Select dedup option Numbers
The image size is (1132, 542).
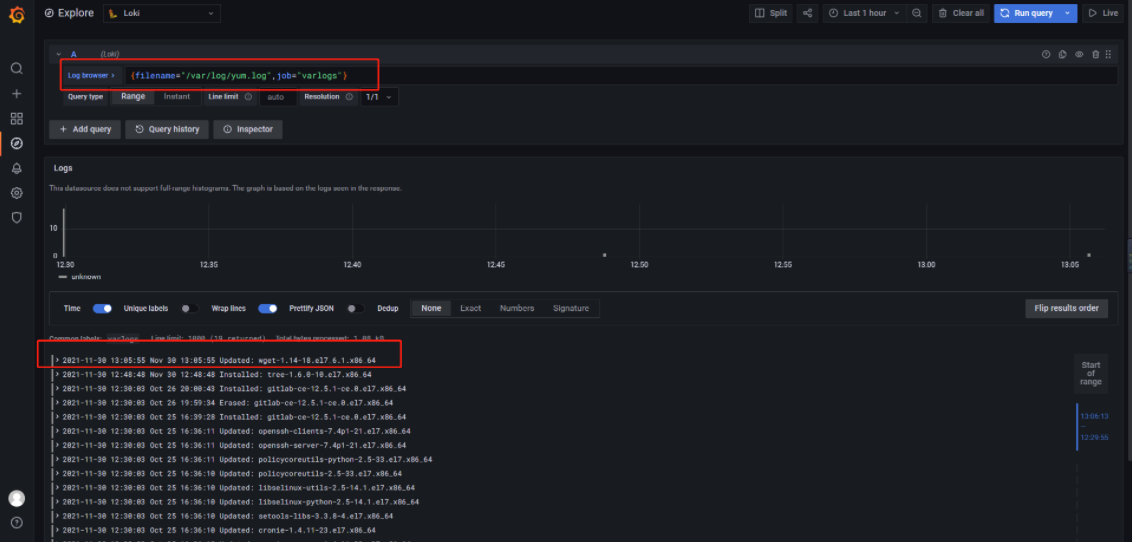click(517, 308)
